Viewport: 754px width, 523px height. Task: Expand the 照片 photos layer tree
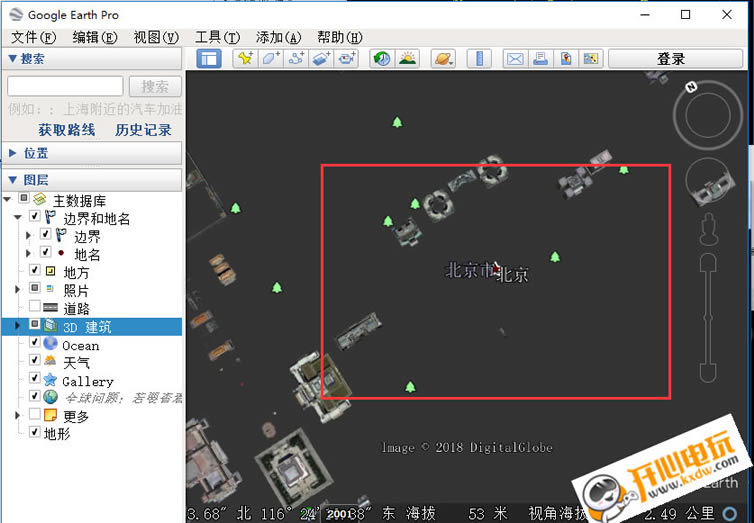point(19,290)
